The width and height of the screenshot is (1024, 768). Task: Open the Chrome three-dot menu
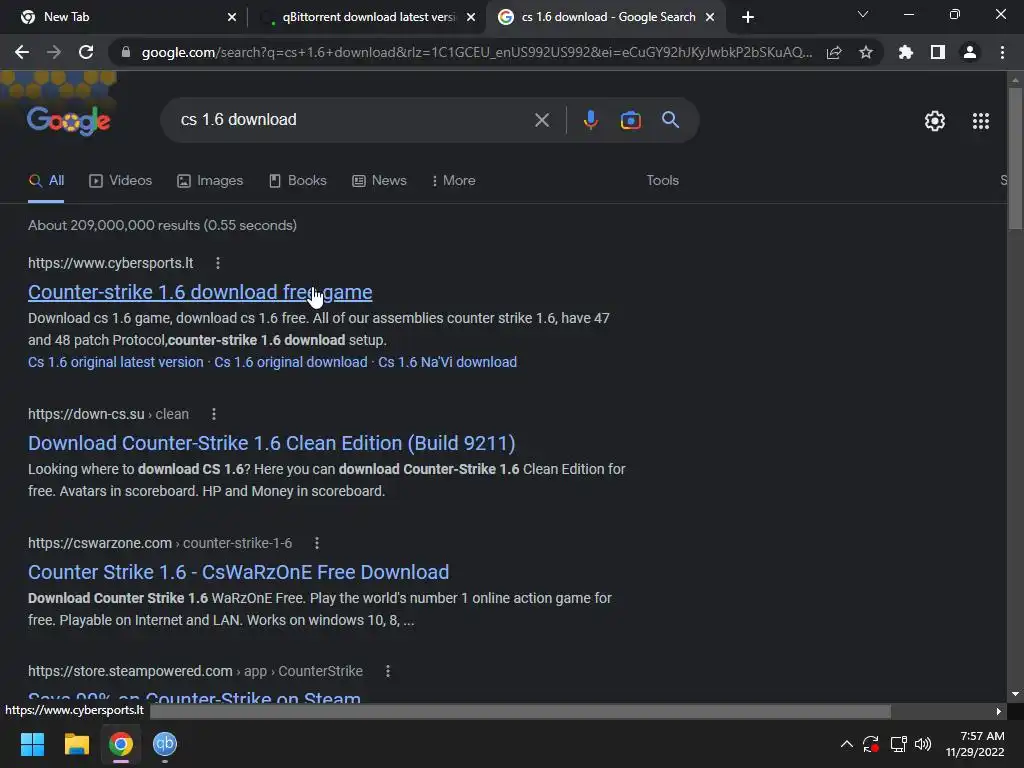1002,52
